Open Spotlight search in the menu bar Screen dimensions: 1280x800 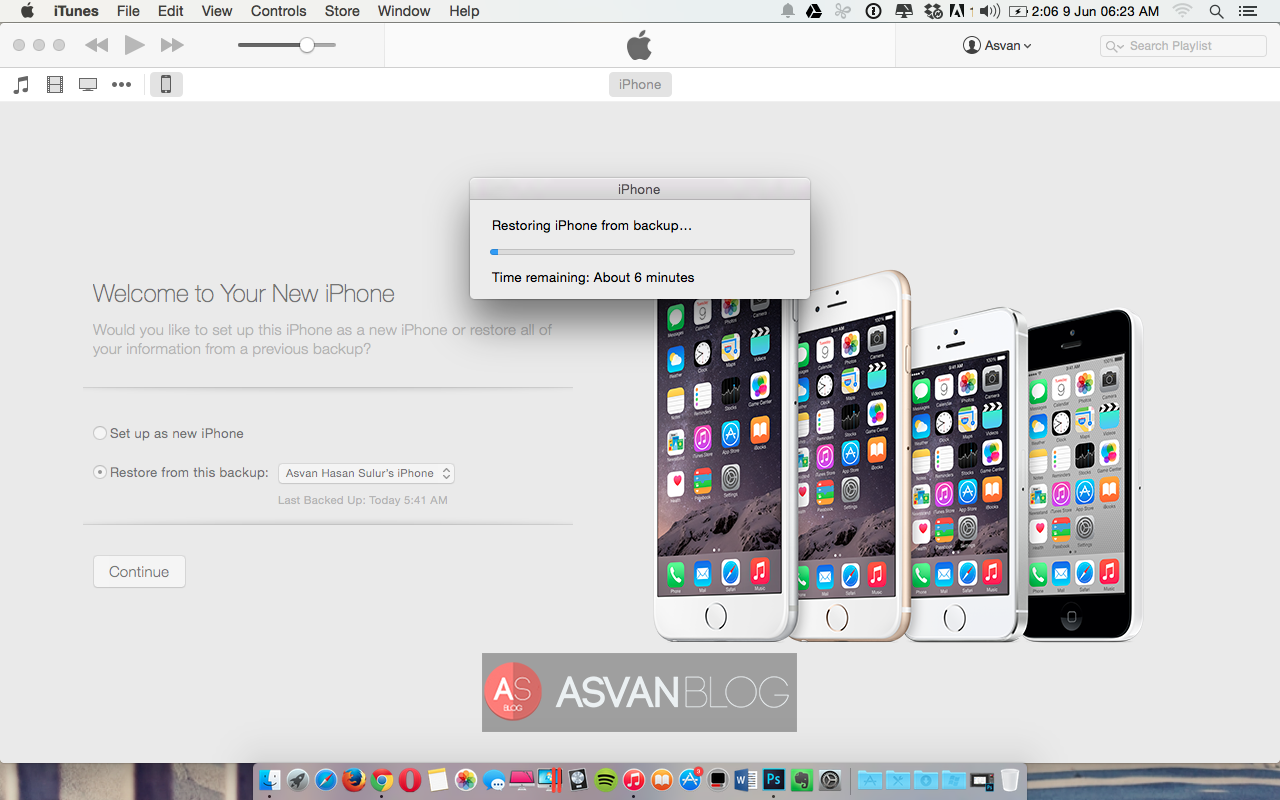(x=1216, y=11)
